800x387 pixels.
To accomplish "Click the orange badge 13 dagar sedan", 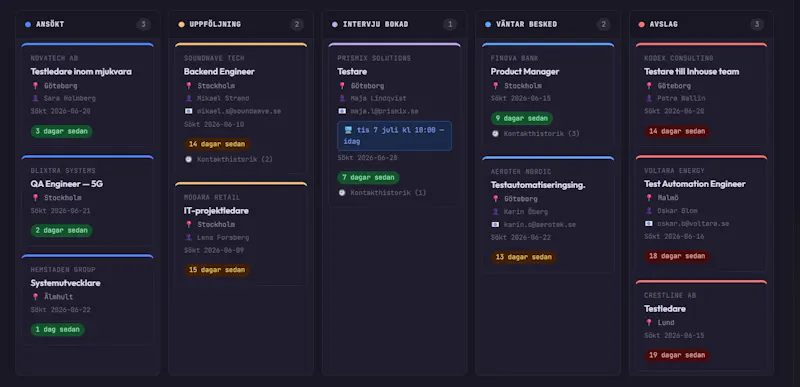I will [x=524, y=257].
